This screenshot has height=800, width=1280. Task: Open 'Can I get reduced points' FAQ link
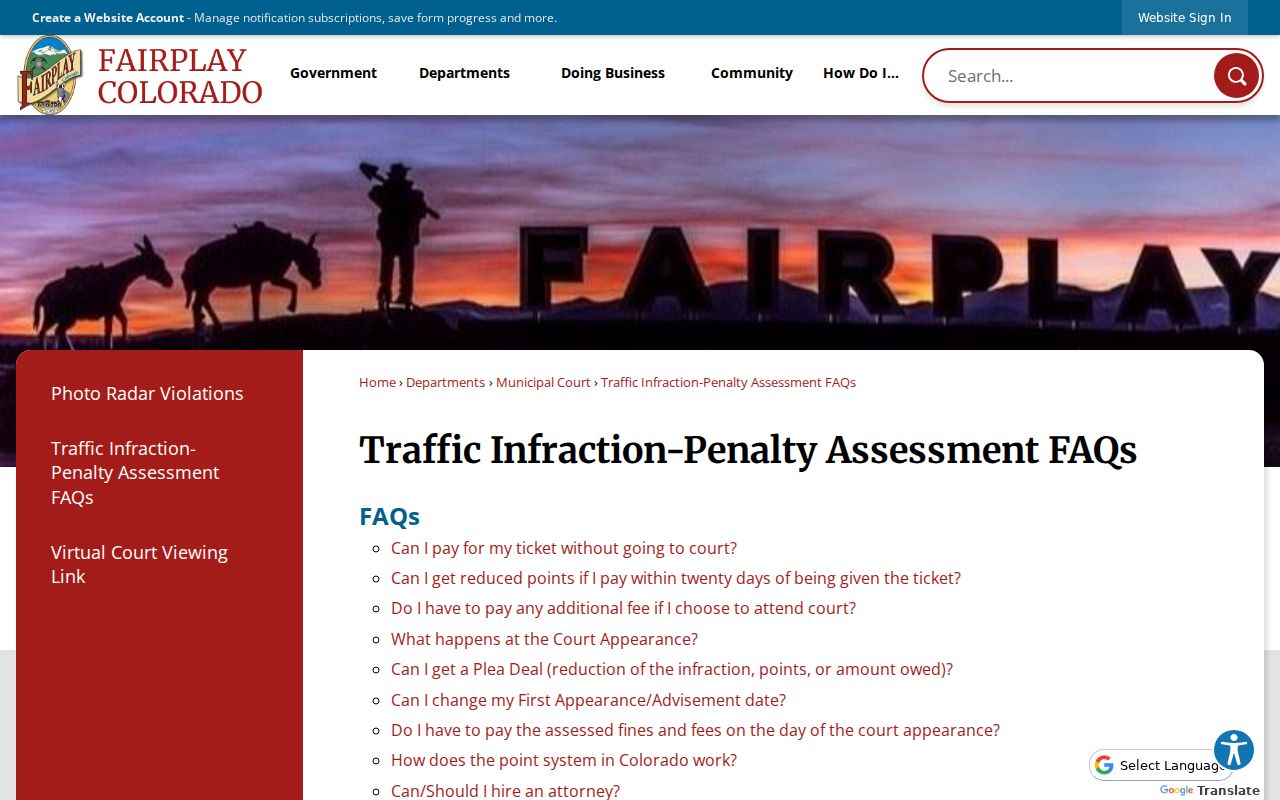[676, 578]
